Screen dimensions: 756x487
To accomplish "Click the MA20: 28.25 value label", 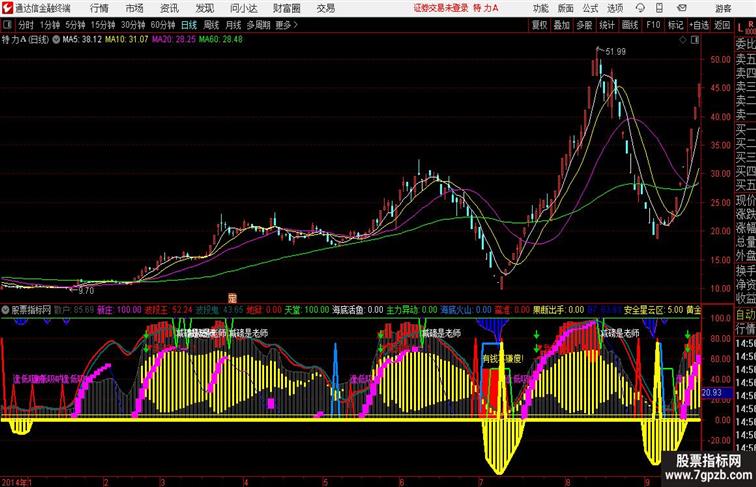I will pyautogui.click(x=174, y=40).
